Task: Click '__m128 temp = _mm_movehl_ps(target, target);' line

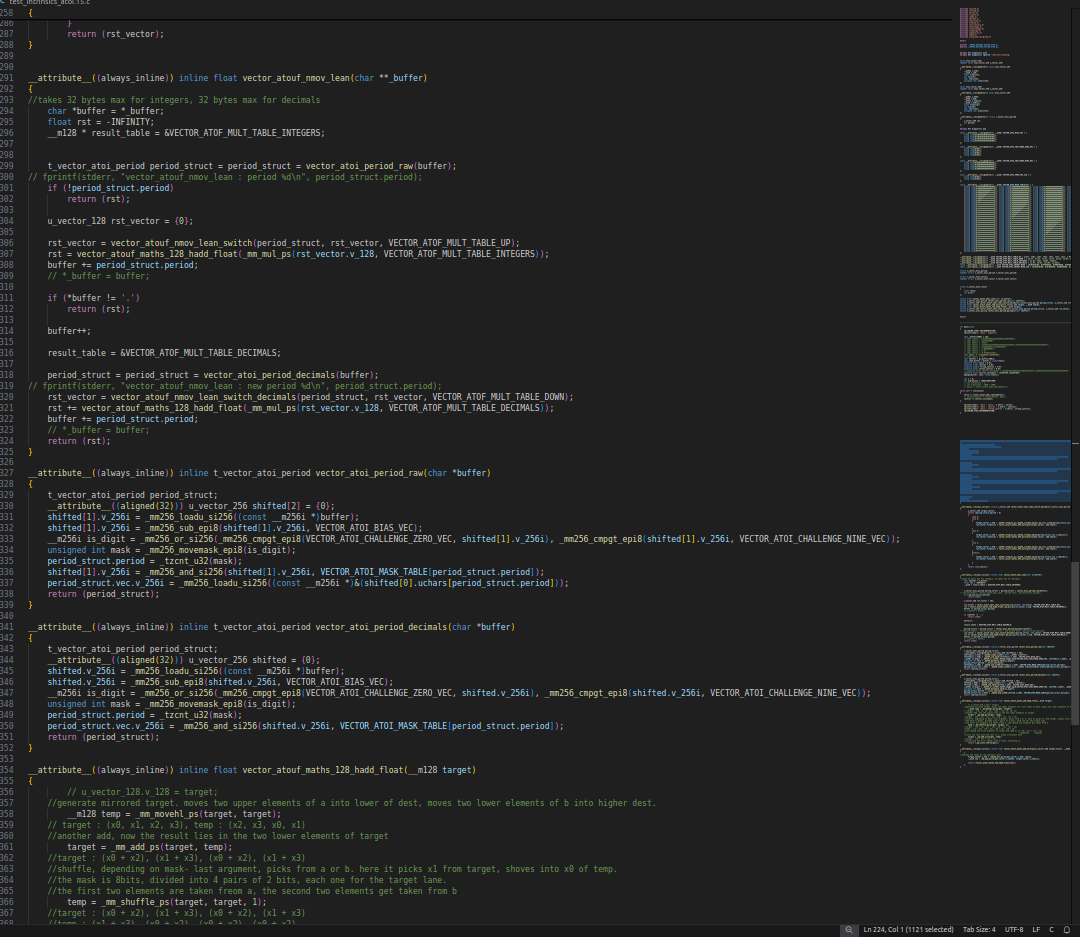Action: pyautogui.click(x=174, y=814)
